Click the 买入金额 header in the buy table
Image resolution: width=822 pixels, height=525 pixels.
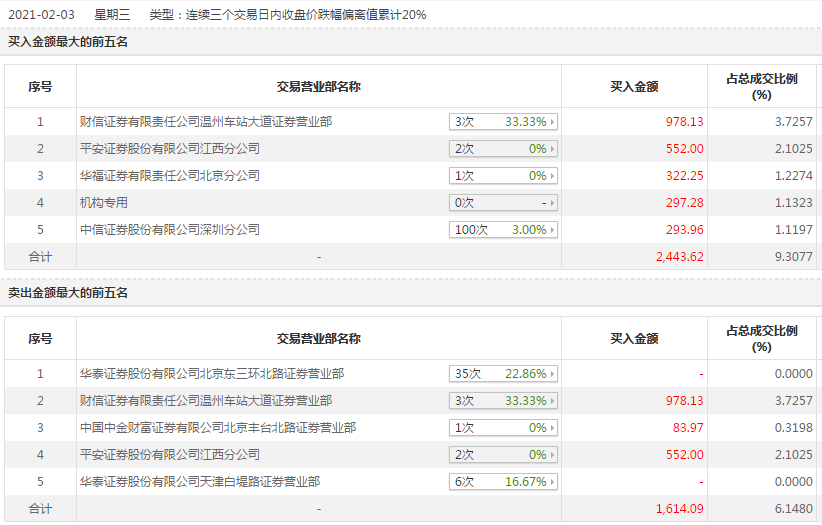pyautogui.click(x=634, y=87)
